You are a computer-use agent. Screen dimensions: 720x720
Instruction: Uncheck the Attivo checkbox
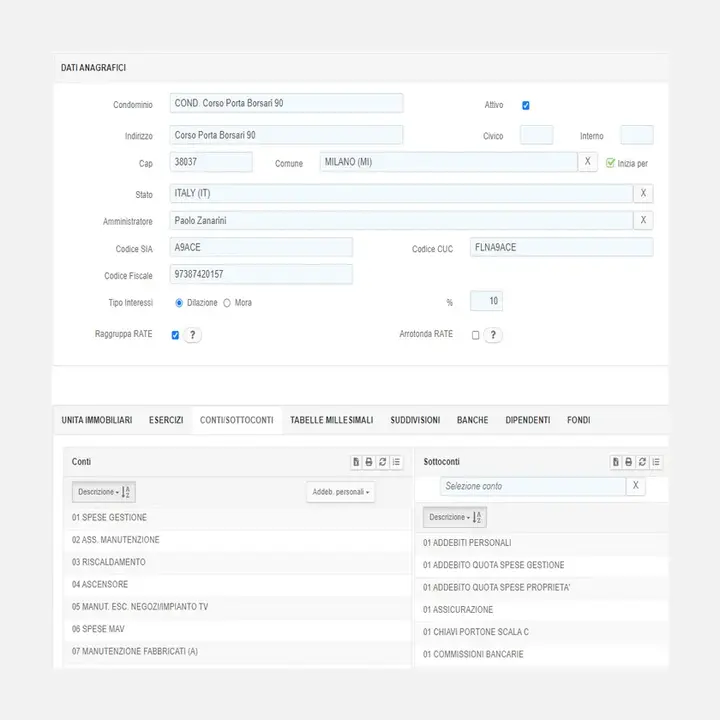(526, 105)
